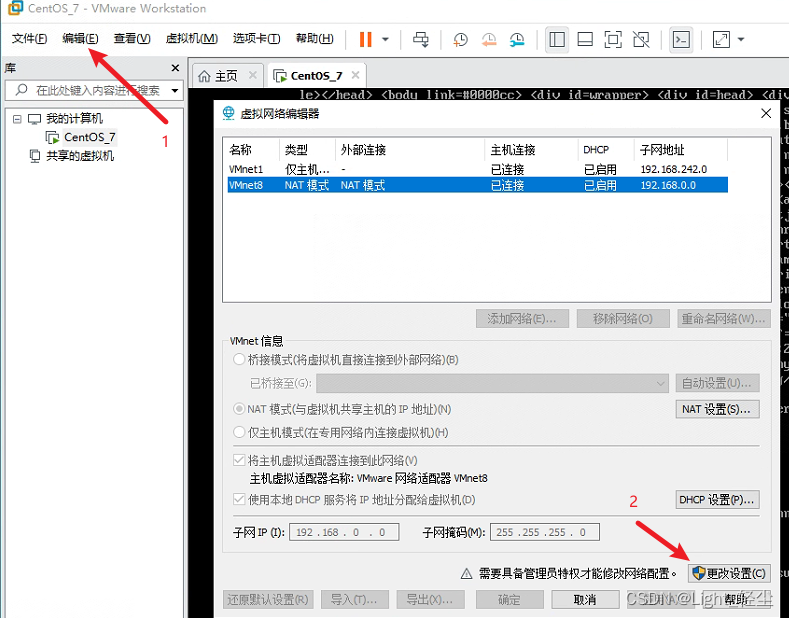Take a snapshot of the virtual machine
The image size is (789, 618).
tap(460, 39)
